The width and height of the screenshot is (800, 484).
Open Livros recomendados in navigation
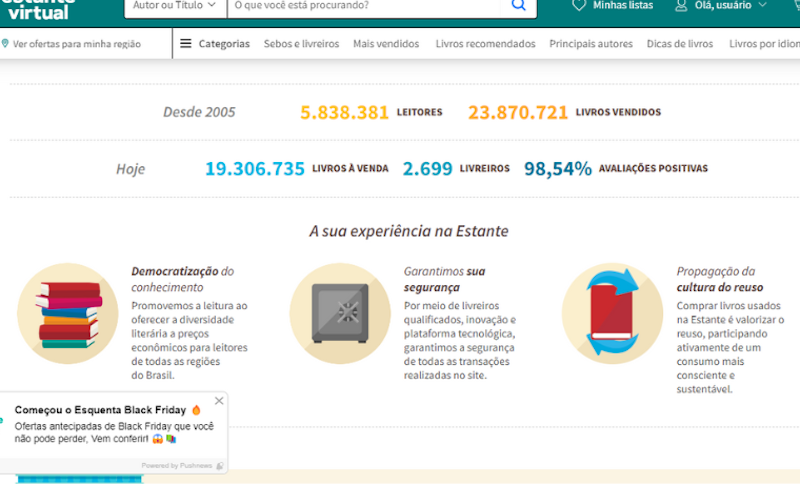485,44
